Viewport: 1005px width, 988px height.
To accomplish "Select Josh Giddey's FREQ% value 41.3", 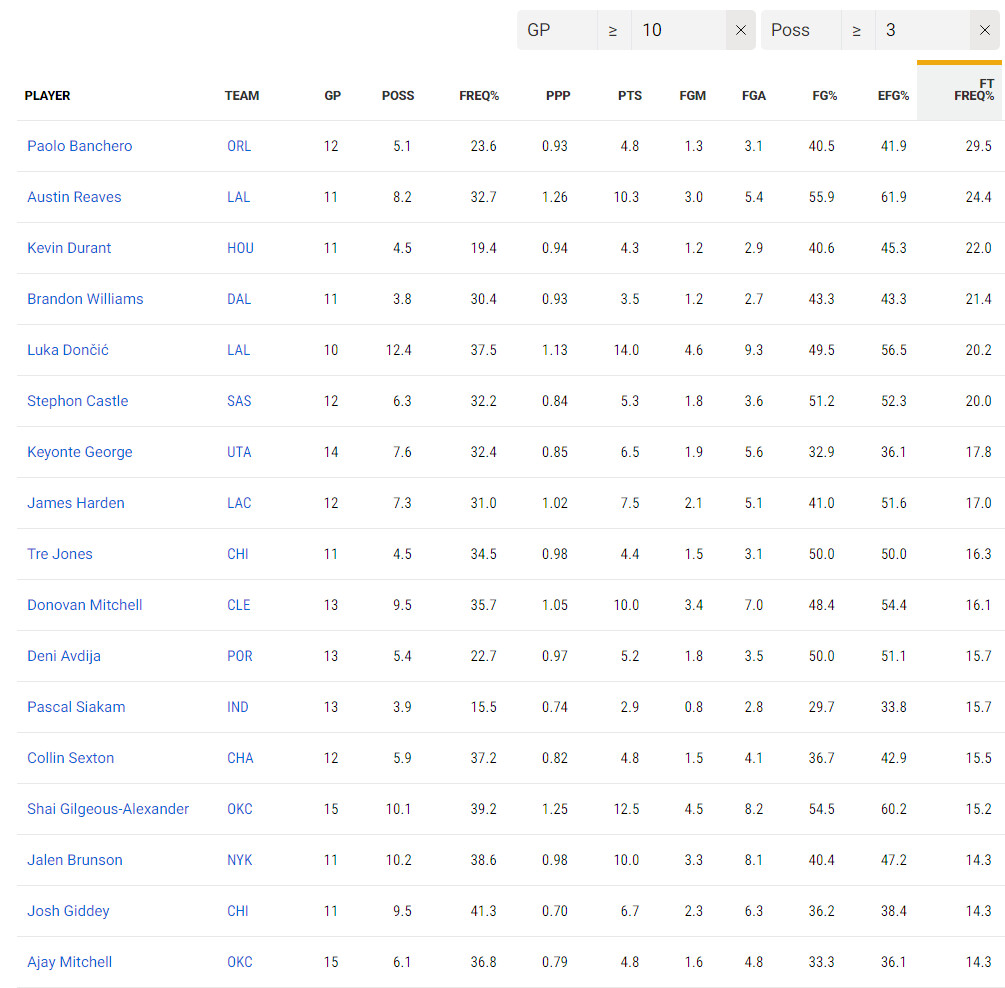I will 483,911.
